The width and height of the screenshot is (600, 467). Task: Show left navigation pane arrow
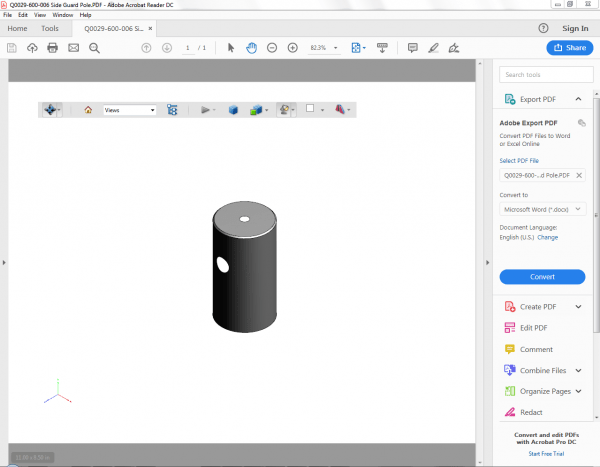pyautogui.click(x=4, y=263)
